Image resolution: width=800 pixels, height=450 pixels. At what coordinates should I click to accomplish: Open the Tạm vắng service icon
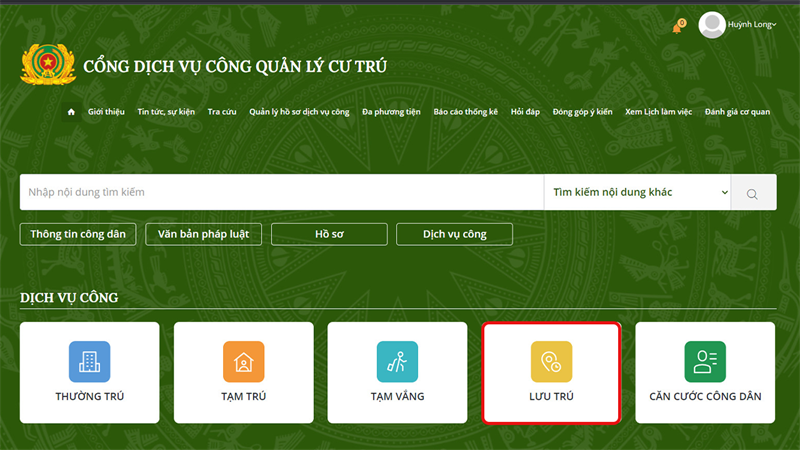point(397,362)
